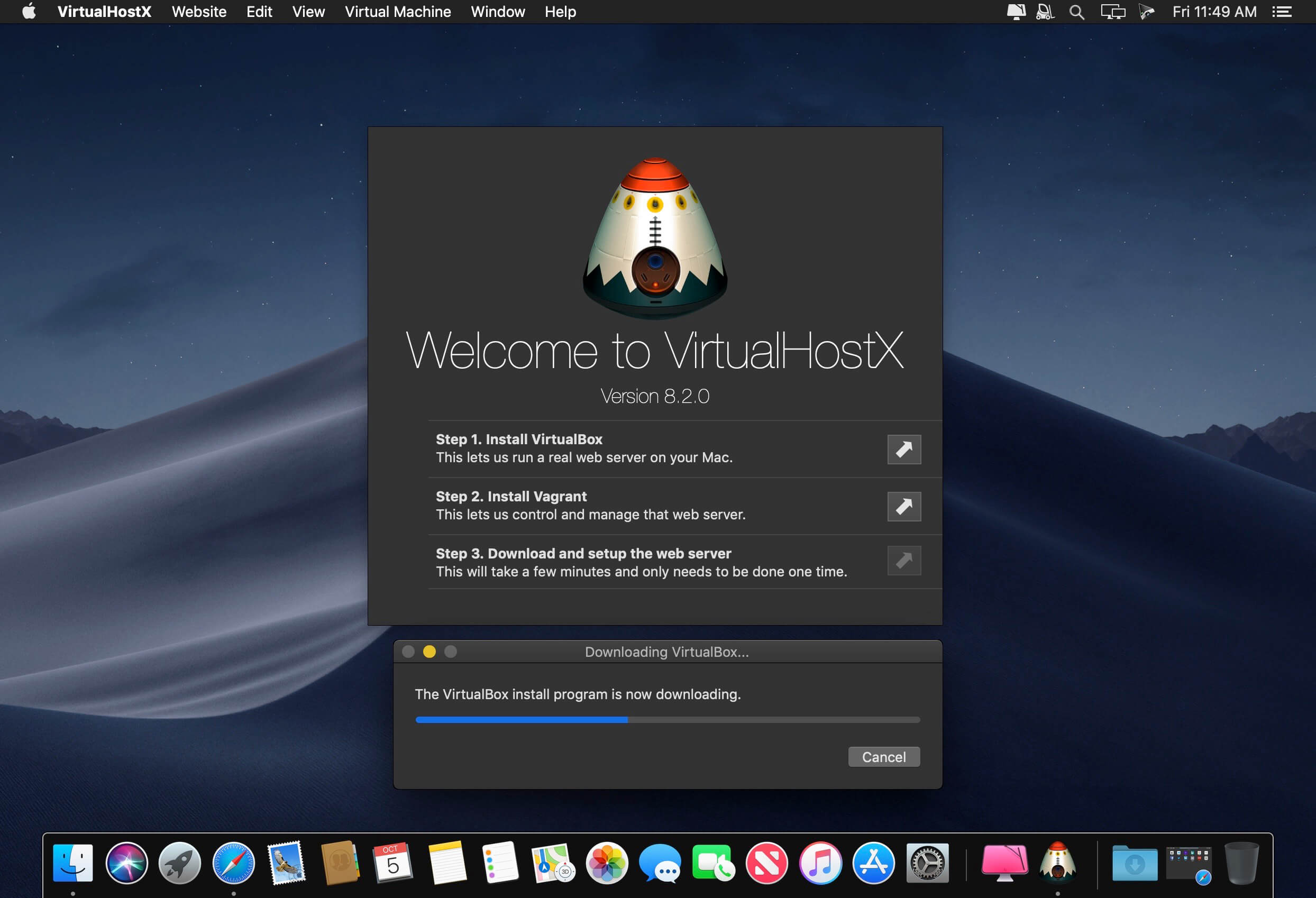Open Spotlight search magnifier in menu bar

point(1076,12)
